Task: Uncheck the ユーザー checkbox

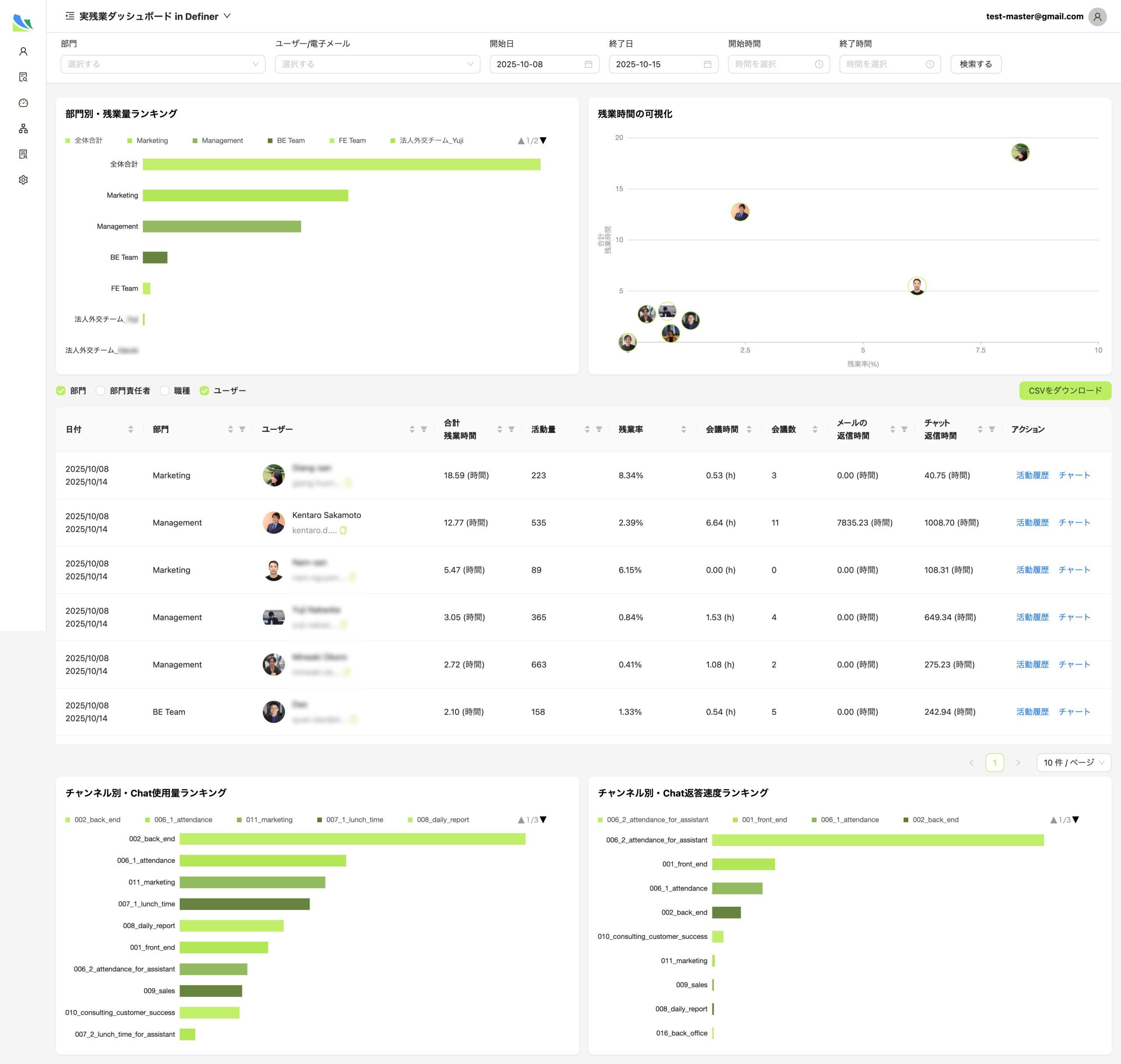Action: tap(204, 390)
